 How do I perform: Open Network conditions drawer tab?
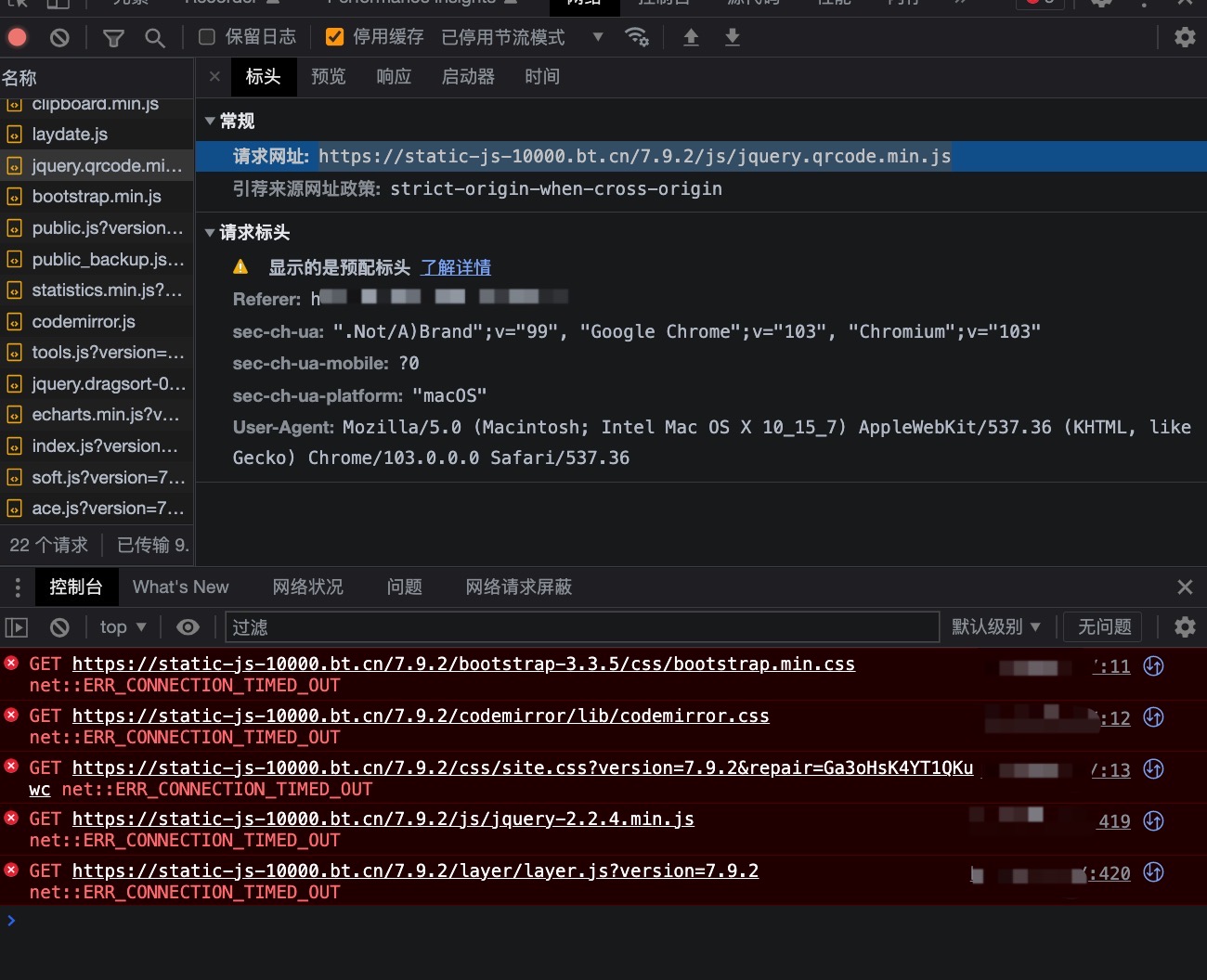(x=307, y=587)
